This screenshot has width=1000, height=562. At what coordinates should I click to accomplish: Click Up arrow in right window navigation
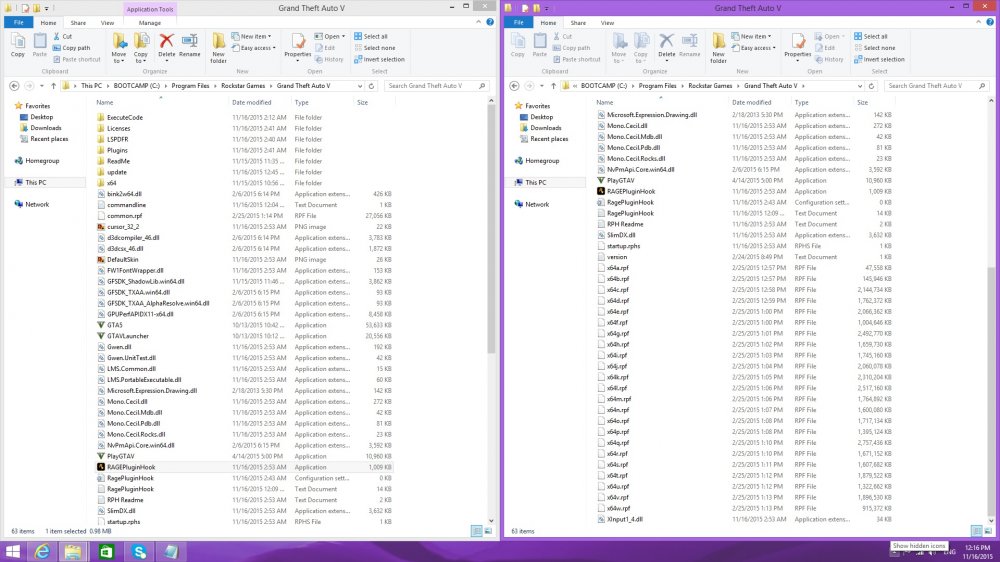point(553,85)
